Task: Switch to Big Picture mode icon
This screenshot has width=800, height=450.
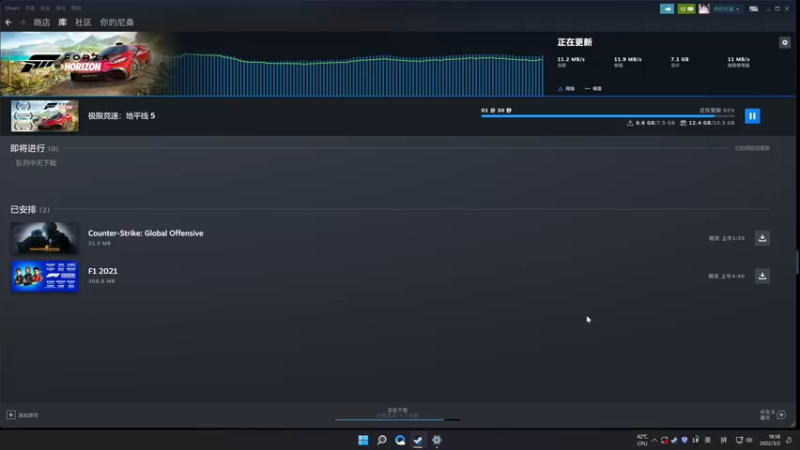Action: pyautogui.click(x=754, y=9)
